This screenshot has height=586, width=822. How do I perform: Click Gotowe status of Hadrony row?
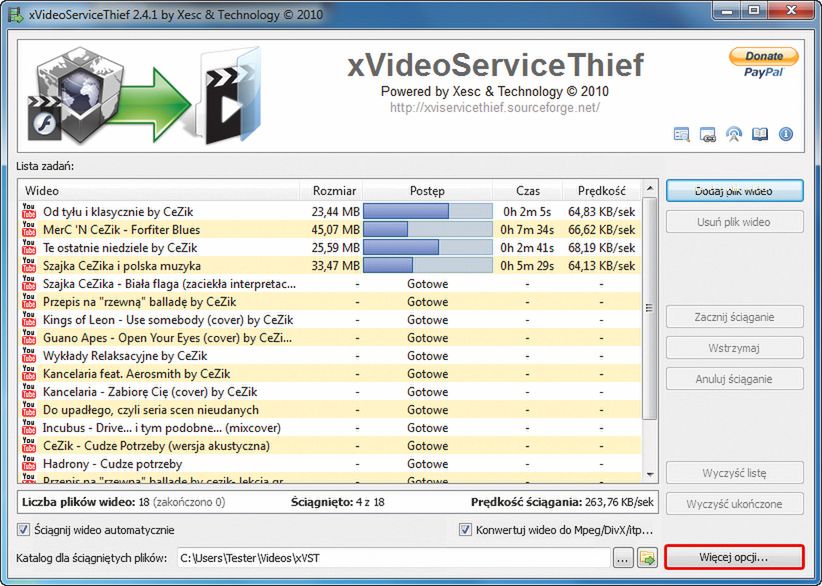[427, 463]
